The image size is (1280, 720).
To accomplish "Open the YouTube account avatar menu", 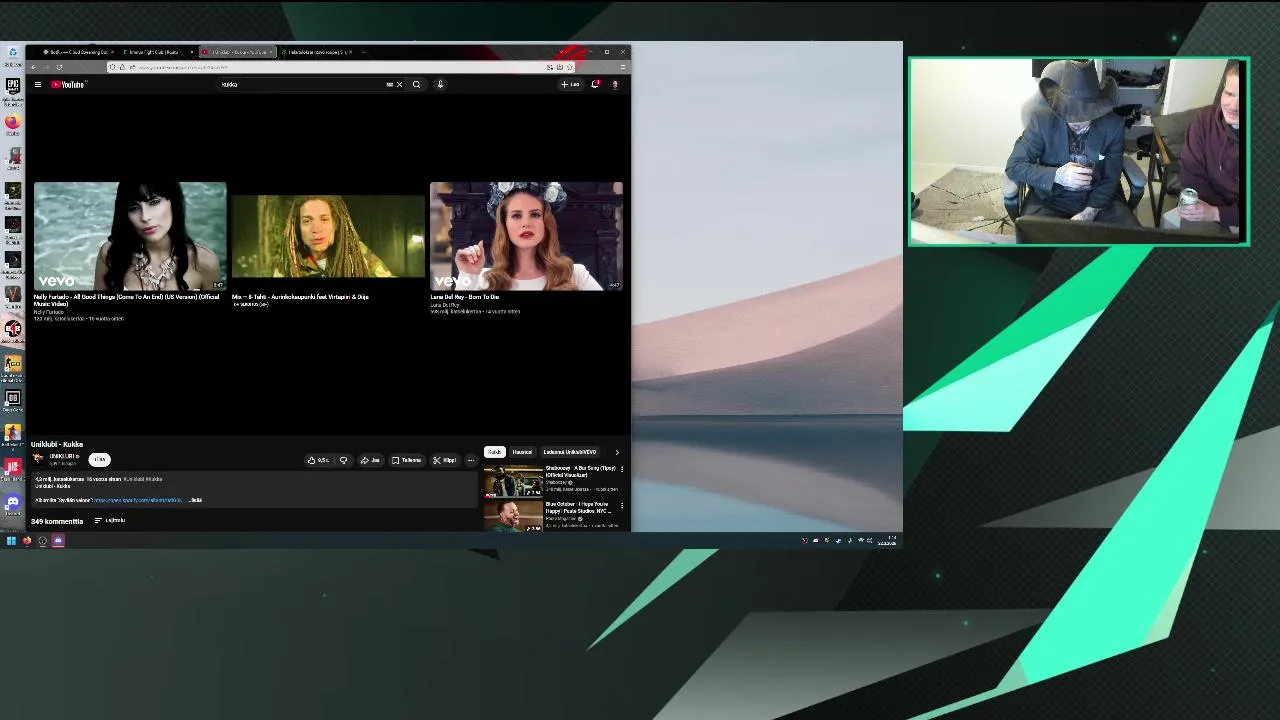I will pyautogui.click(x=615, y=84).
